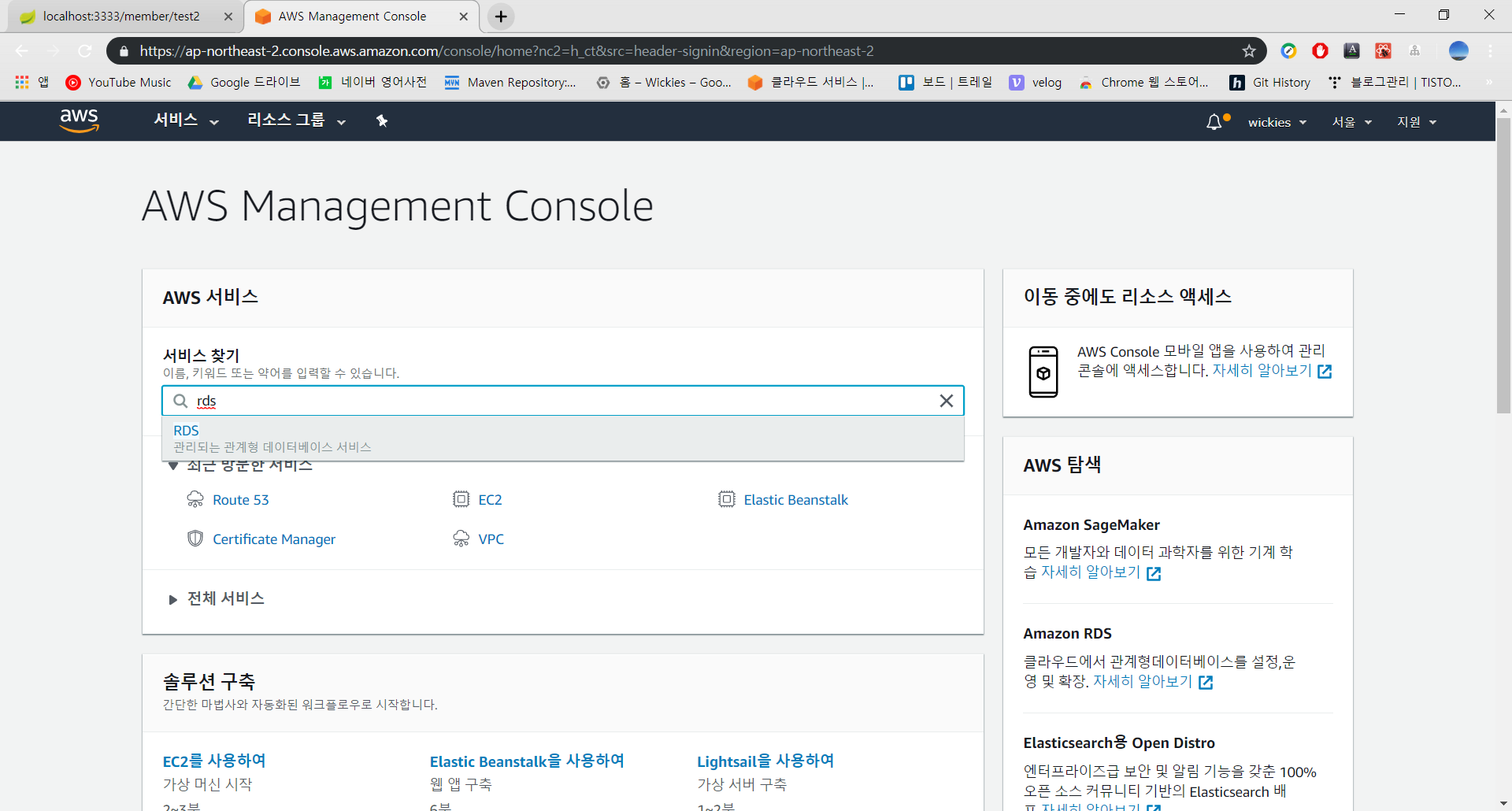Bookmark this page with the star icon
The width and height of the screenshot is (1512, 811).
[x=1249, y=51]
